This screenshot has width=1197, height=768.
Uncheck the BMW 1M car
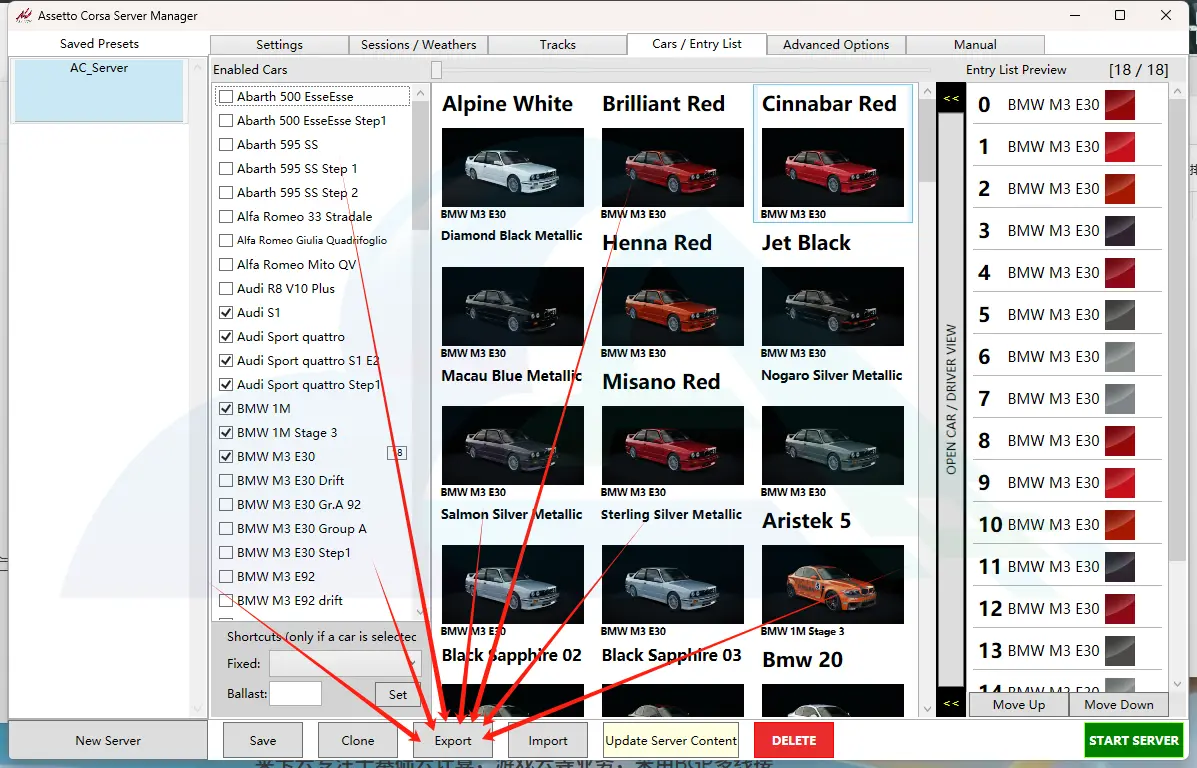226,408
